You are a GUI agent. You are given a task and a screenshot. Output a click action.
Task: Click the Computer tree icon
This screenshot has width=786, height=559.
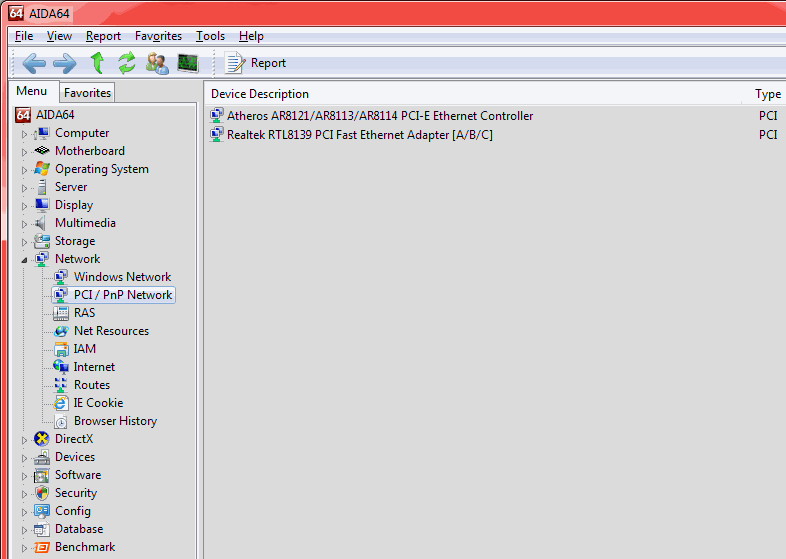(x=42, y=133)
